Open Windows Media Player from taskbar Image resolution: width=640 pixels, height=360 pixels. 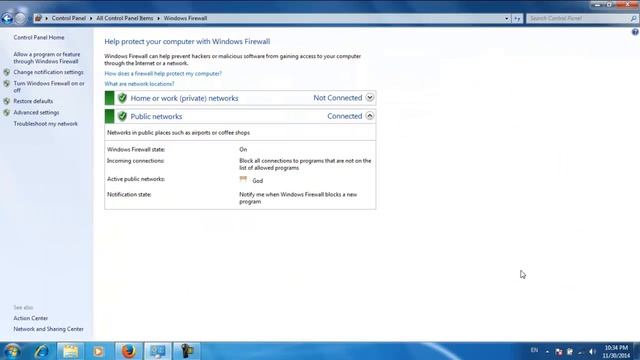tap(98, 351)
